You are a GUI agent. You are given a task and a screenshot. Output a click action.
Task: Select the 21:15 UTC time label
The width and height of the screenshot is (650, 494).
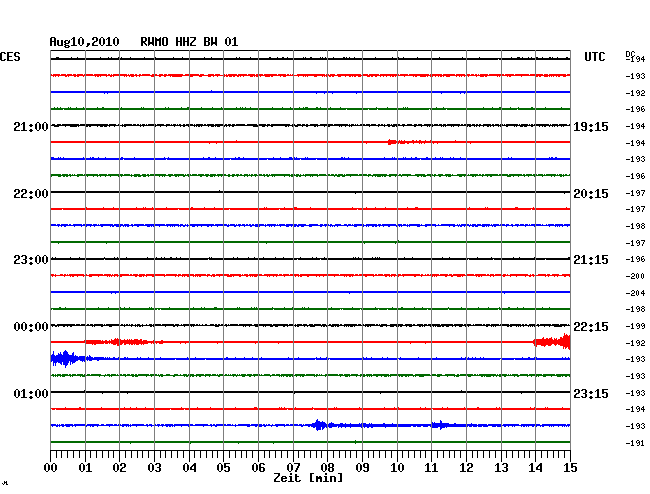[591, 260]
